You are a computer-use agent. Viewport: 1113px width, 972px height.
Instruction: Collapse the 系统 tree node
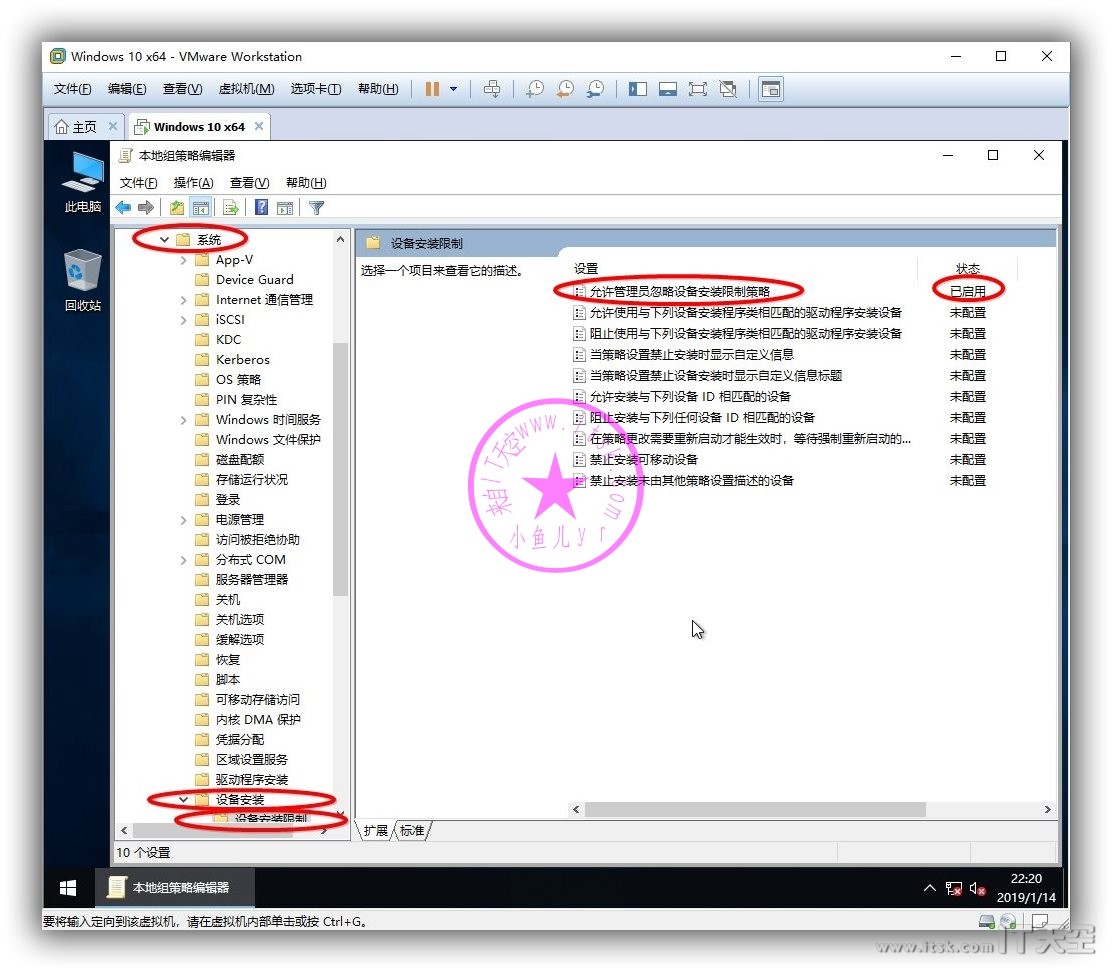pyautogui.click(x=164, y=240)
